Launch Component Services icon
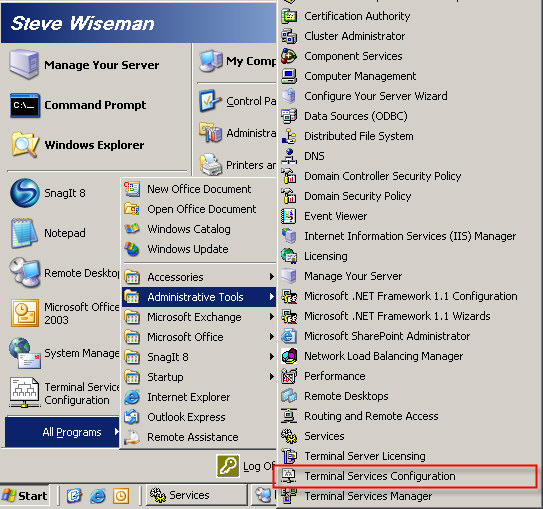Image resolution: width=543 pixels, height=509 pixels. coord(289,56)
